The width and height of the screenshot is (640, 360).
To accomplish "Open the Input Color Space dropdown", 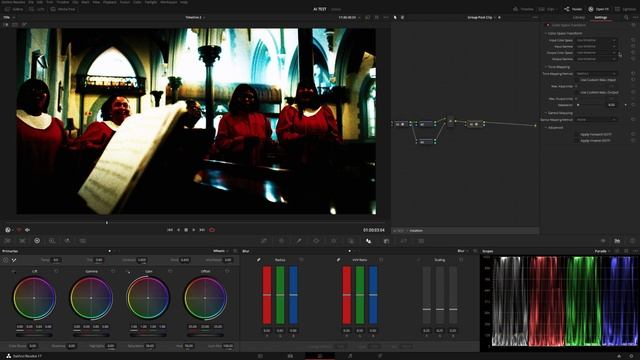I will pyautogui.click(x=596, y=40).
